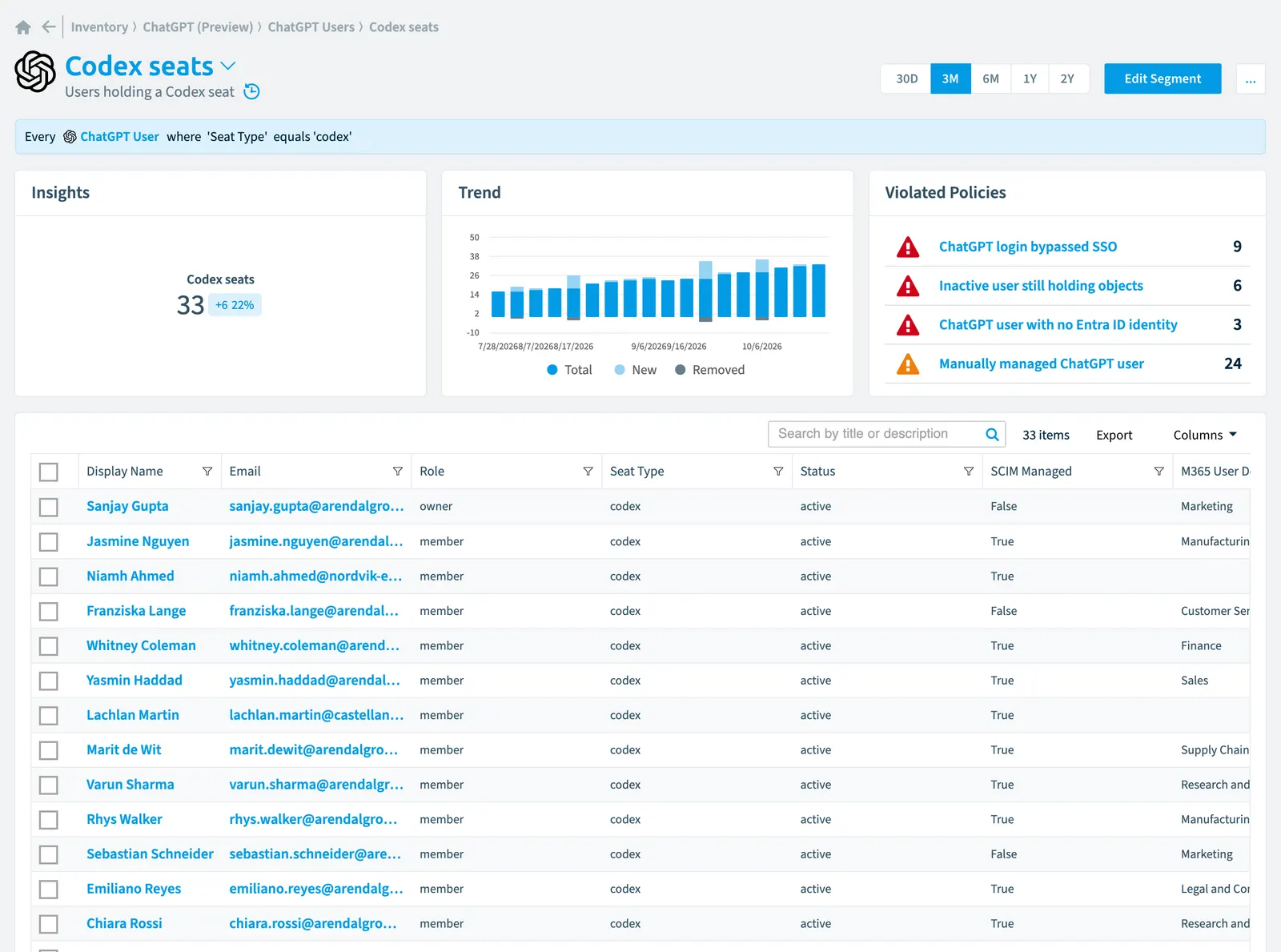
Task: Toggle the Total legend swatch in Trend
Action: pos(552,370)
